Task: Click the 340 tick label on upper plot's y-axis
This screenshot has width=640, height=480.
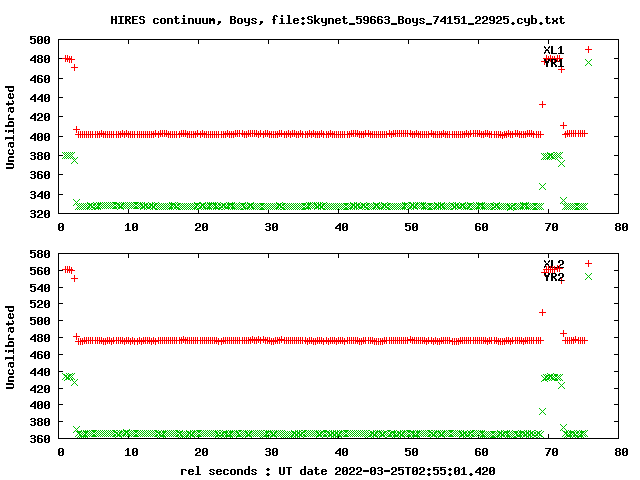Action: [40, 195]
